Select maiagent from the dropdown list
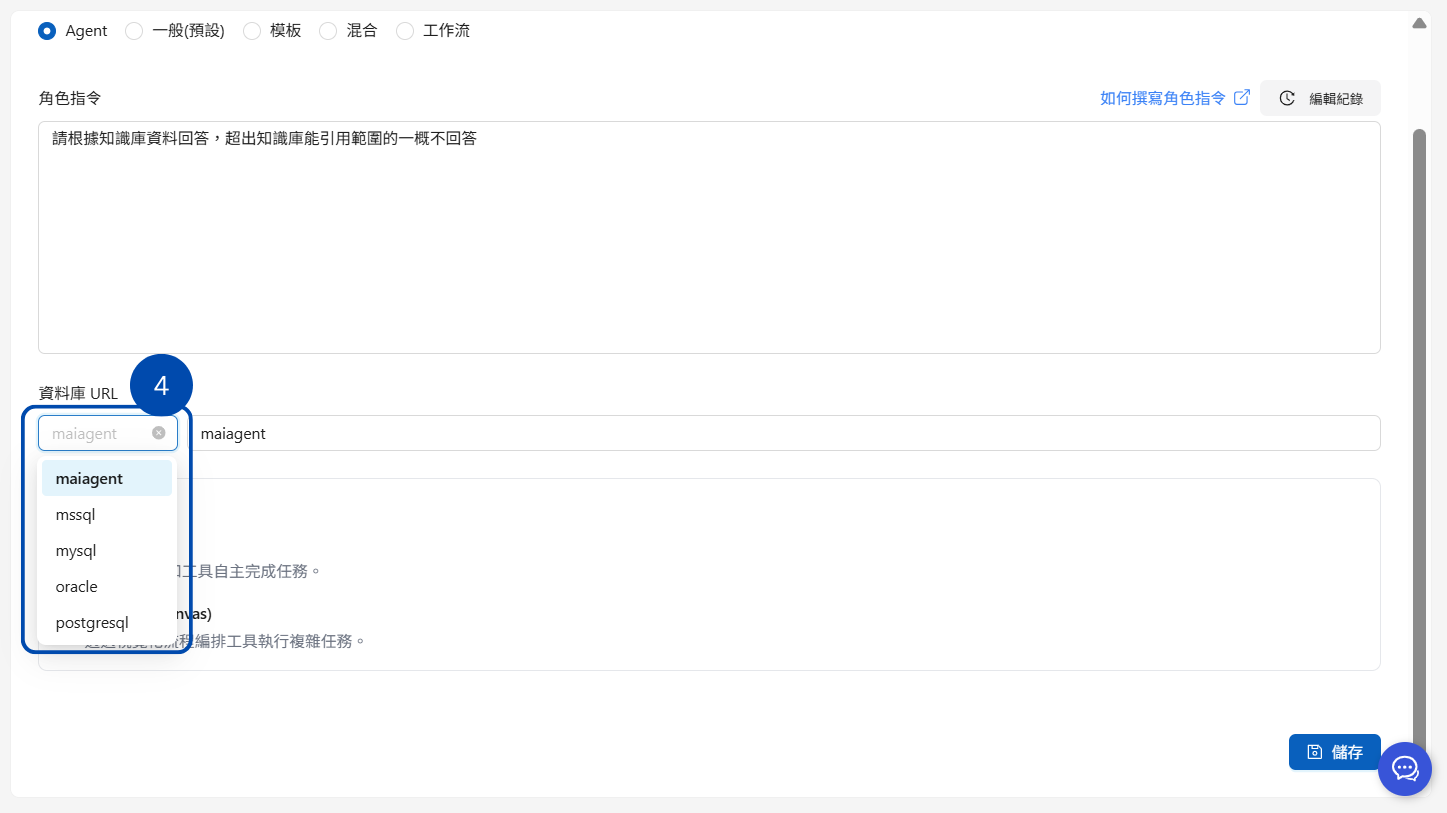Image resolution: width=1447 pixels, height=813 pixels. (x=89, y=479)
